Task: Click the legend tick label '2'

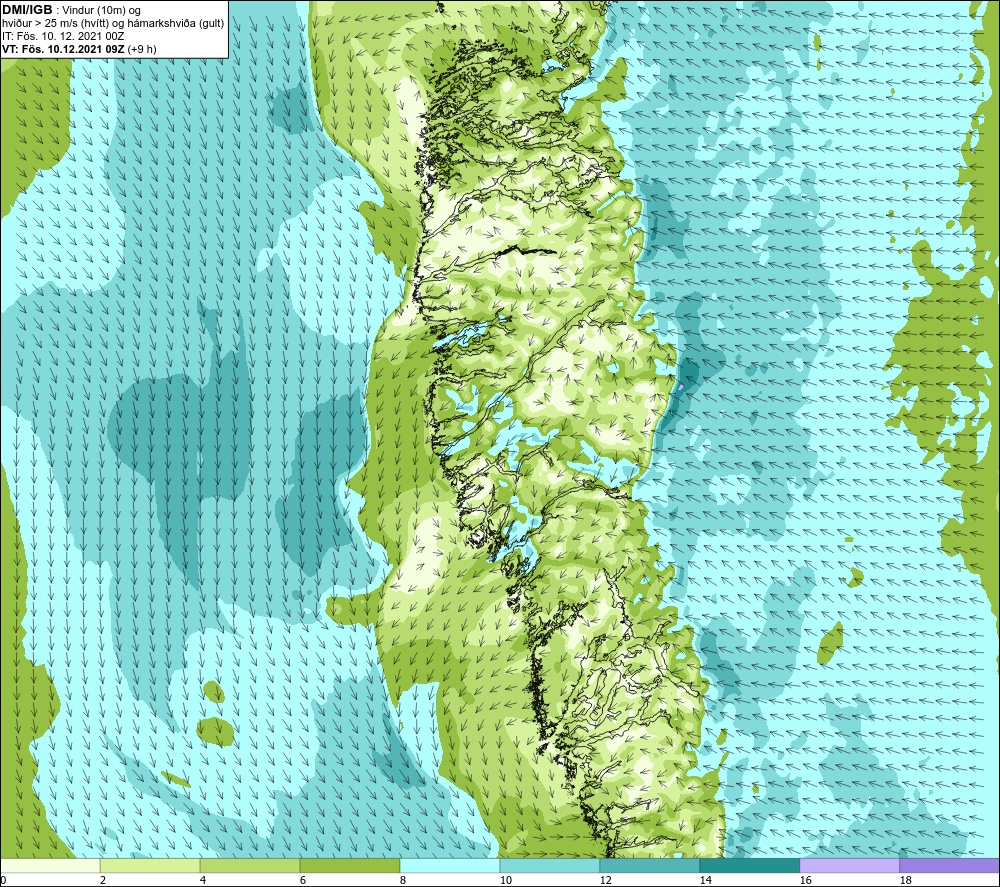Action: [103, 881]
